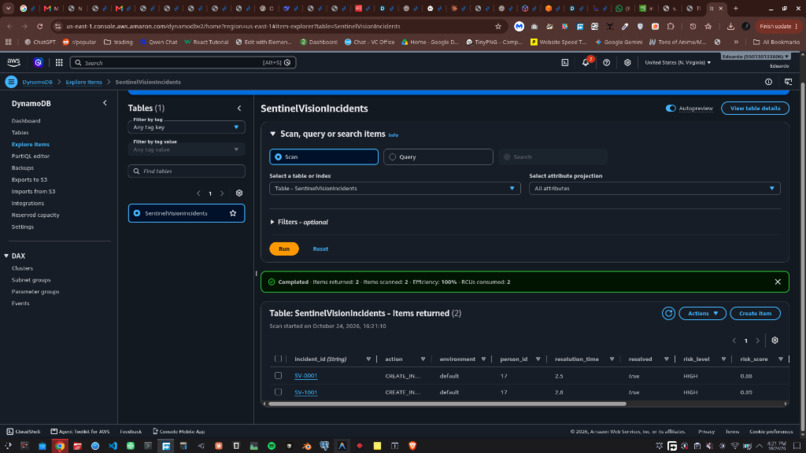Open results table preferences gear
The image size is (806, 453).
pyautogui.click(x=775, y=340)
